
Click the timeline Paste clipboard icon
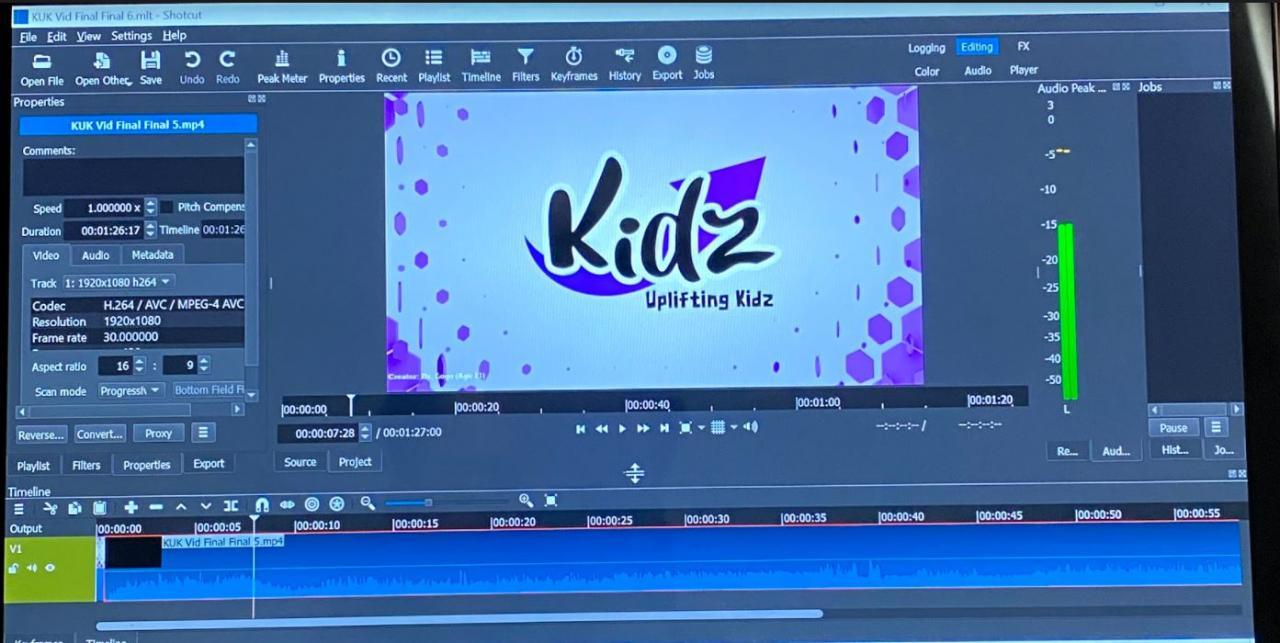[100, 507]
